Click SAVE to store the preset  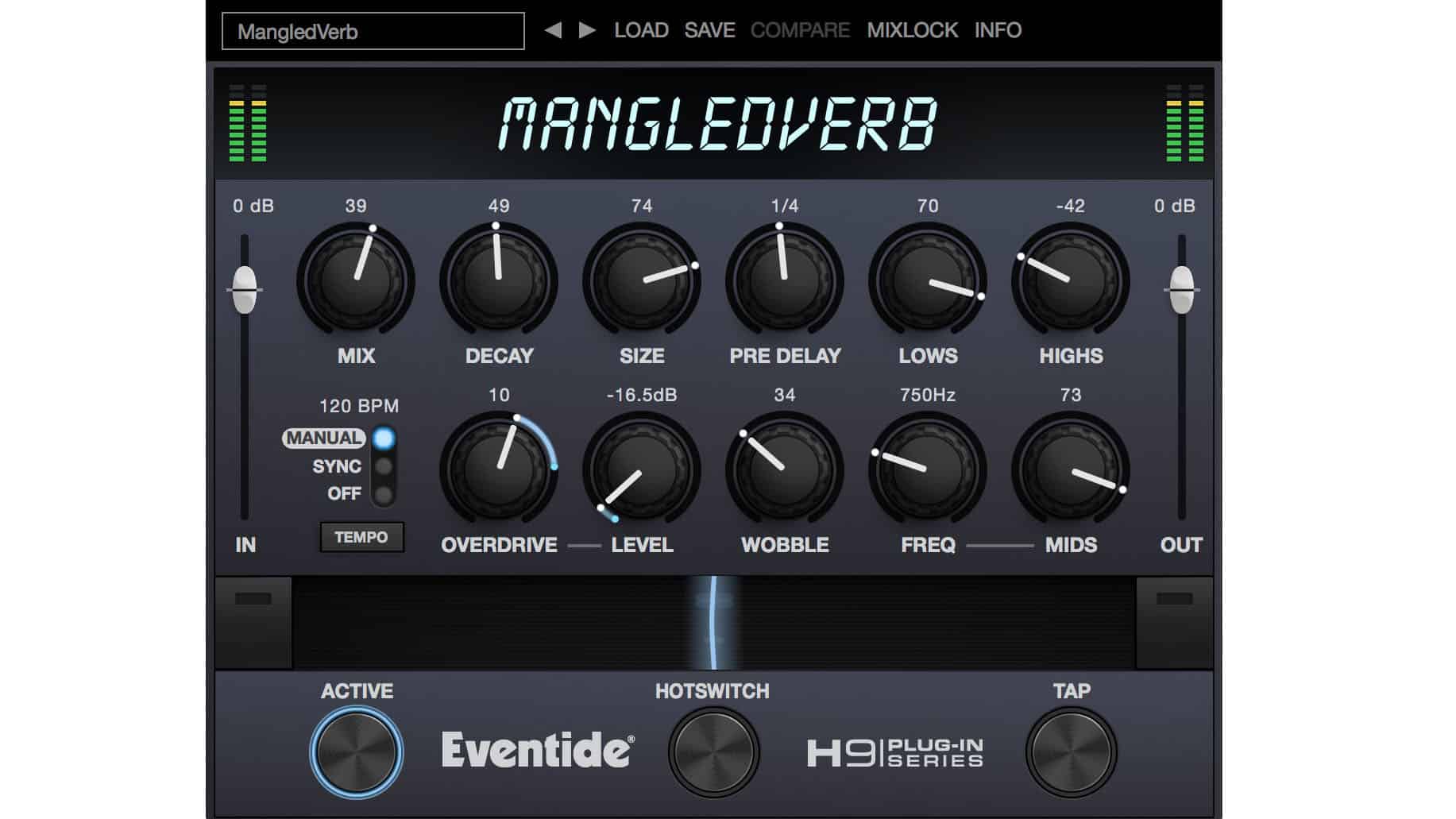point(709,30)
